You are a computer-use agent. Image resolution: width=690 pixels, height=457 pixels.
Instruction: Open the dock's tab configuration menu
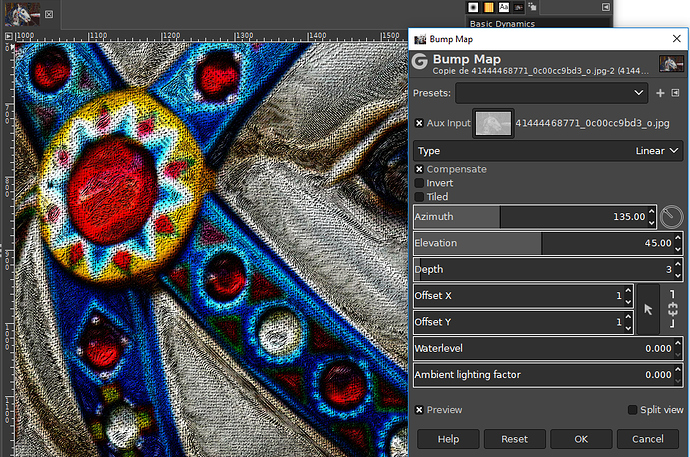606,7
